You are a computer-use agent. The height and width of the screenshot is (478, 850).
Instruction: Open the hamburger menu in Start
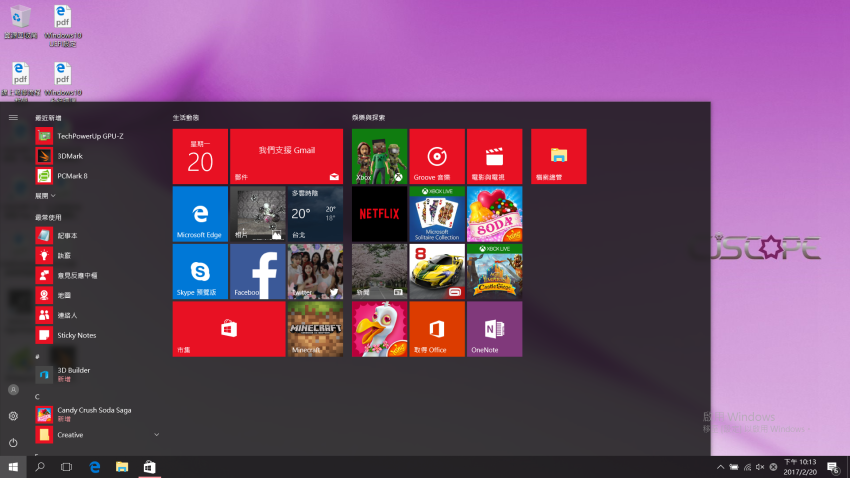click(13, 118)
